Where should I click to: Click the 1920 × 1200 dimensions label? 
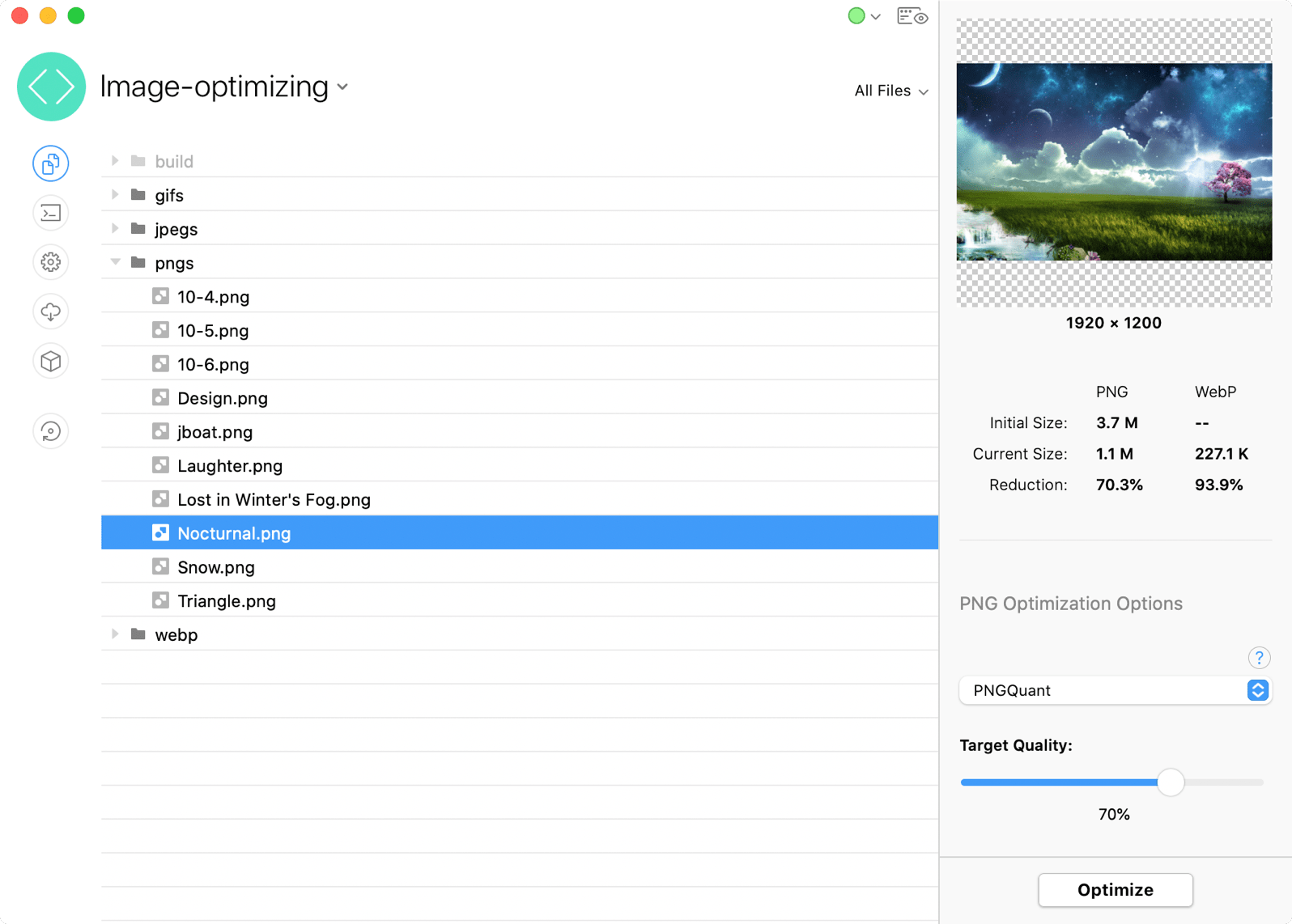click(x=1114, y=323)
